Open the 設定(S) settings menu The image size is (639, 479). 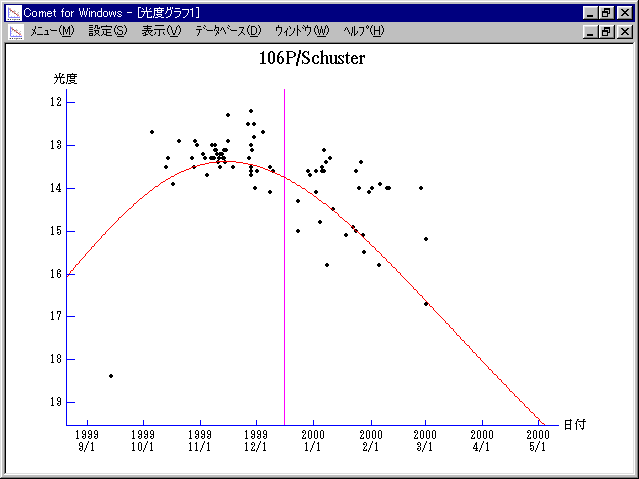(x=108, y=31)
